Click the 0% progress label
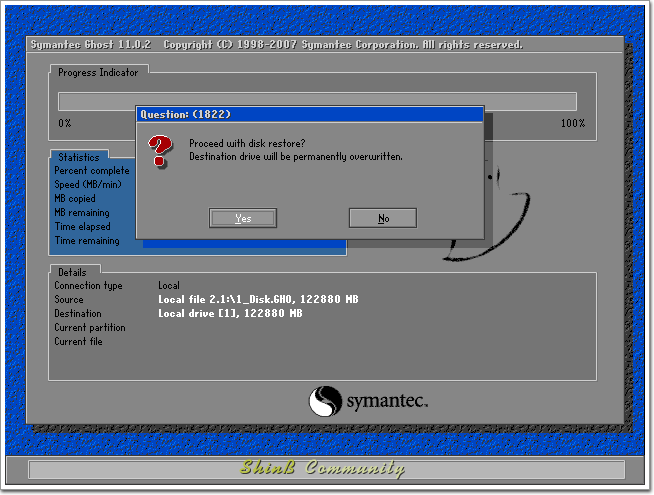Image resolution: width=654 pixels, height=495 pixels. coord(65,123)
